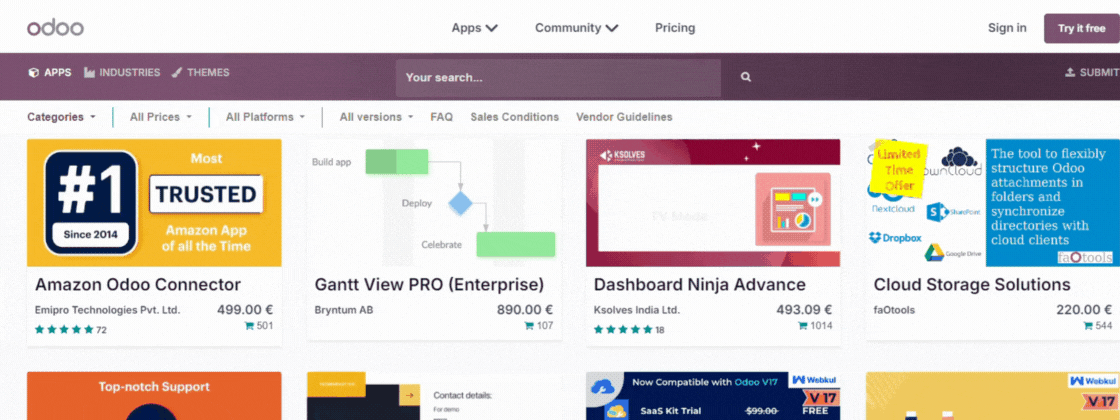Screen dimensions: 1120x420
Task: Expand the Community menu
Action: click(x=576, y=28)
